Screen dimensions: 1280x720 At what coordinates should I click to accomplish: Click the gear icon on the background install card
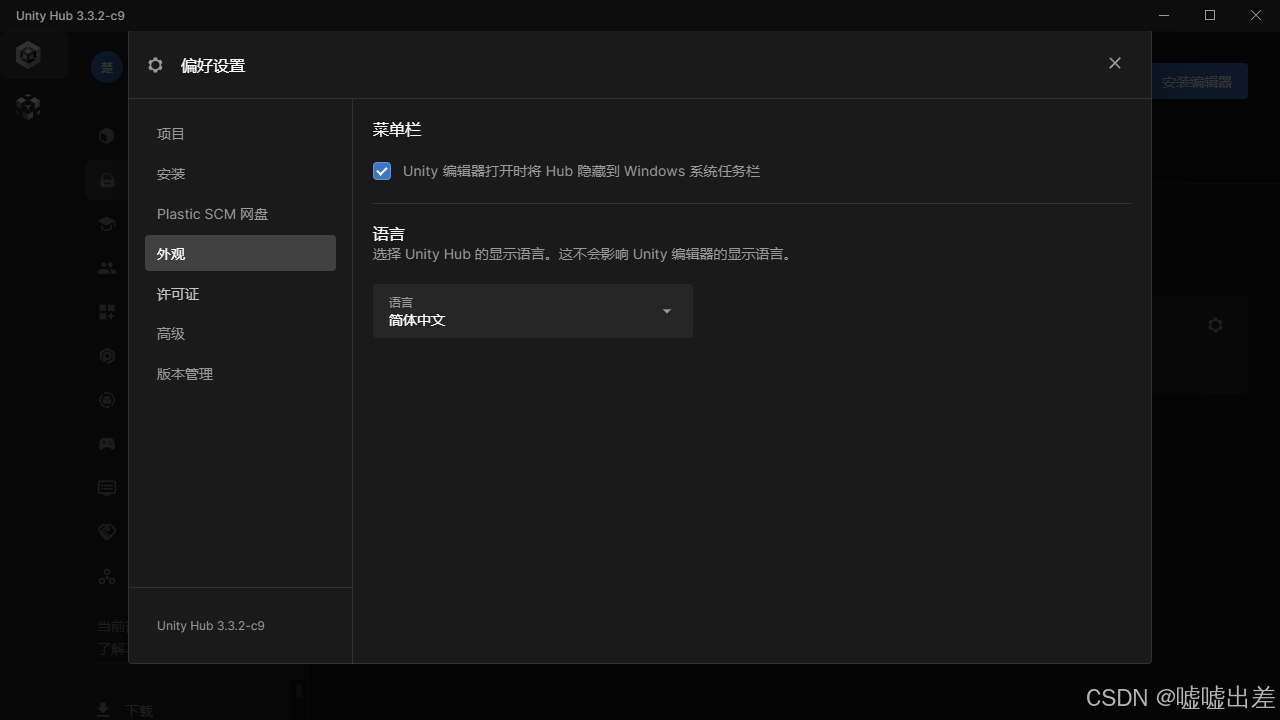(x=1215, y=325)
